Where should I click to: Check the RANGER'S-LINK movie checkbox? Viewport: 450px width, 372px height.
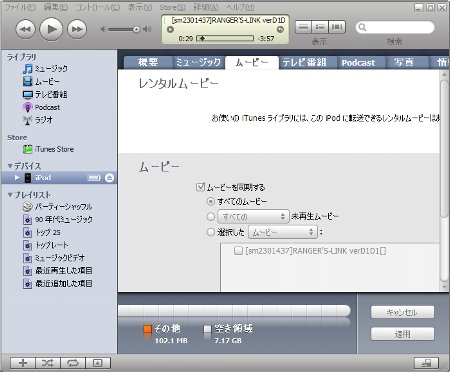click(238, 251)
